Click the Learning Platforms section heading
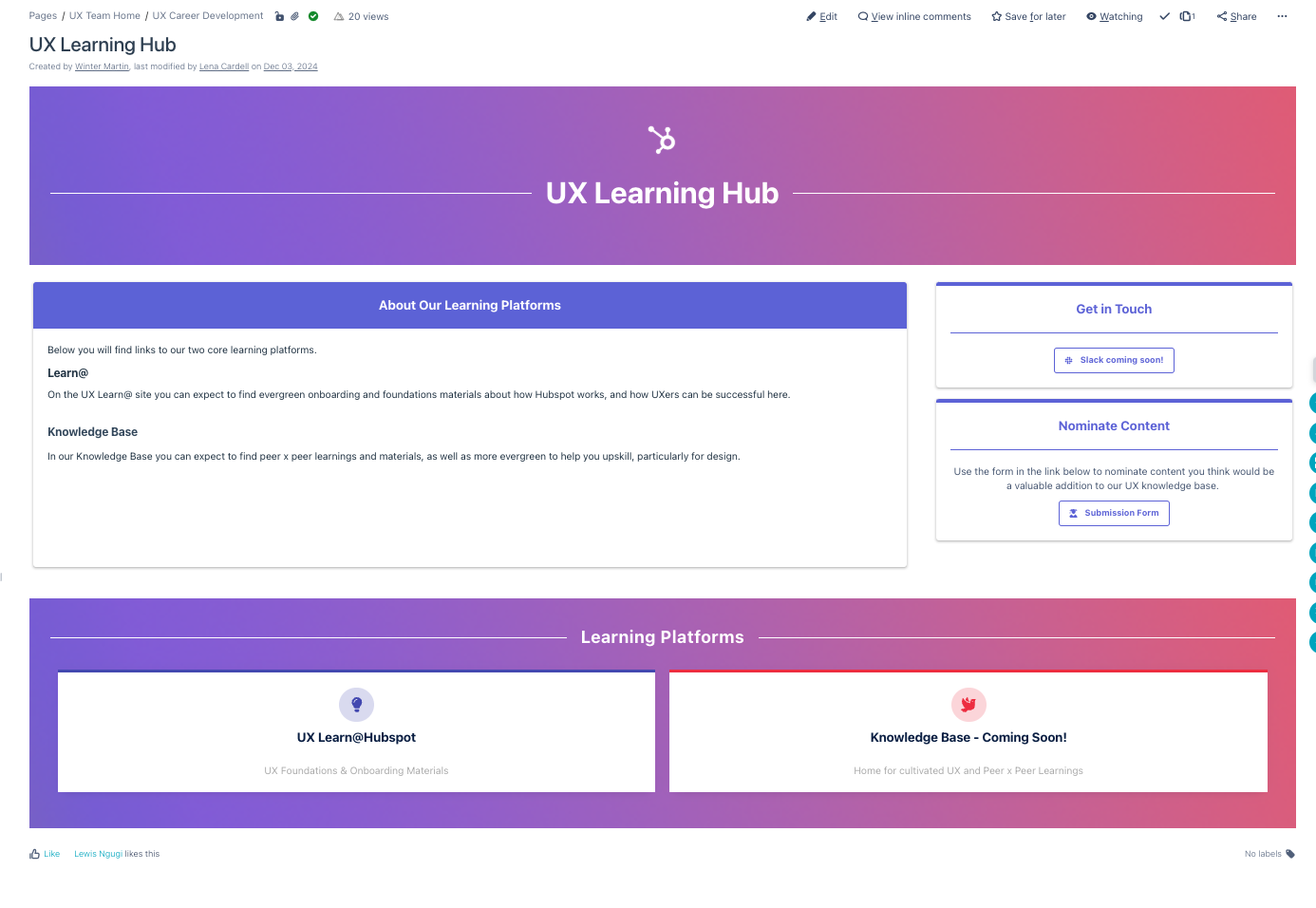 (x=662, y=637)
